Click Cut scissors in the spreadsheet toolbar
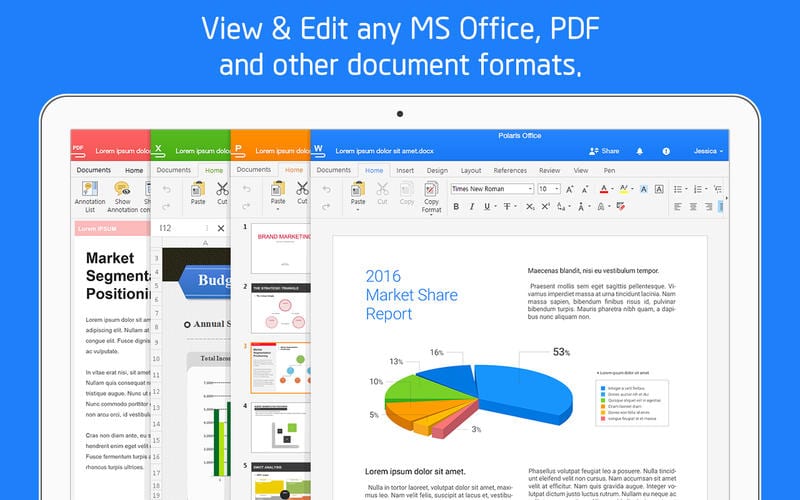Viewport: 800px width, 500px height. point(222,189)
